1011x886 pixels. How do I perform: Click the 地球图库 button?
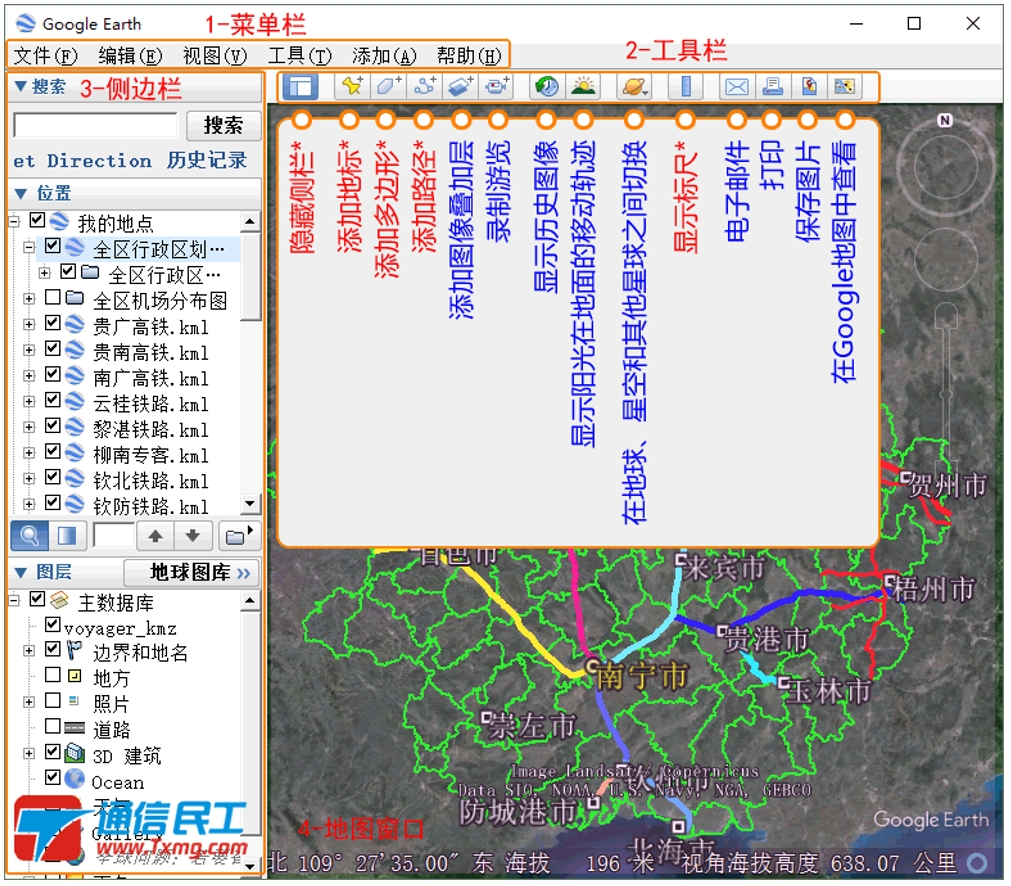coord(192,573)
